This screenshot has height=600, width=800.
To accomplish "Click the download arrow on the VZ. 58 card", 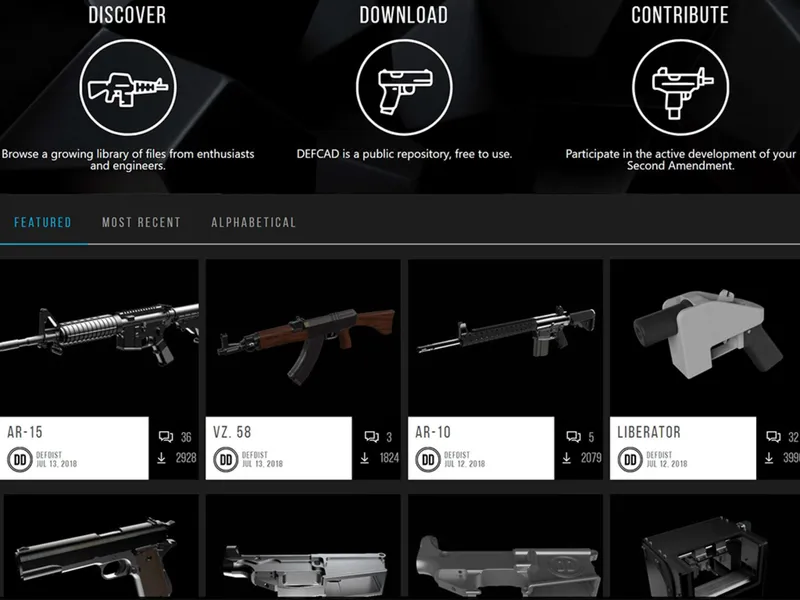I will [x=364, y=458].
